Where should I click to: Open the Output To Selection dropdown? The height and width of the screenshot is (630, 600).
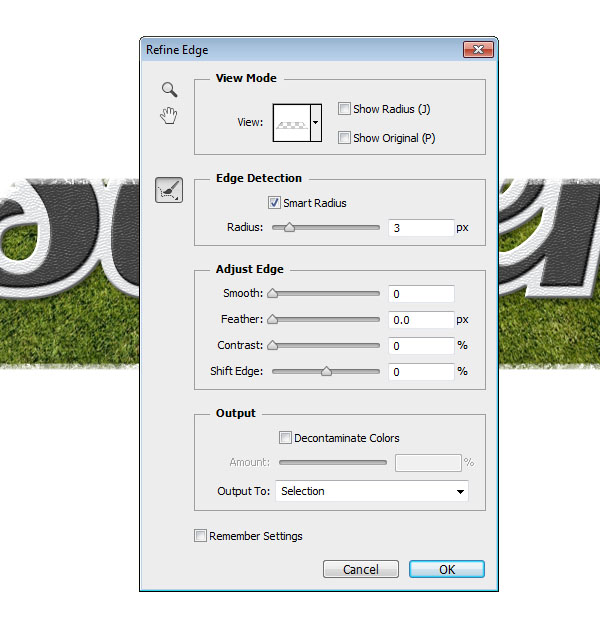372,491
